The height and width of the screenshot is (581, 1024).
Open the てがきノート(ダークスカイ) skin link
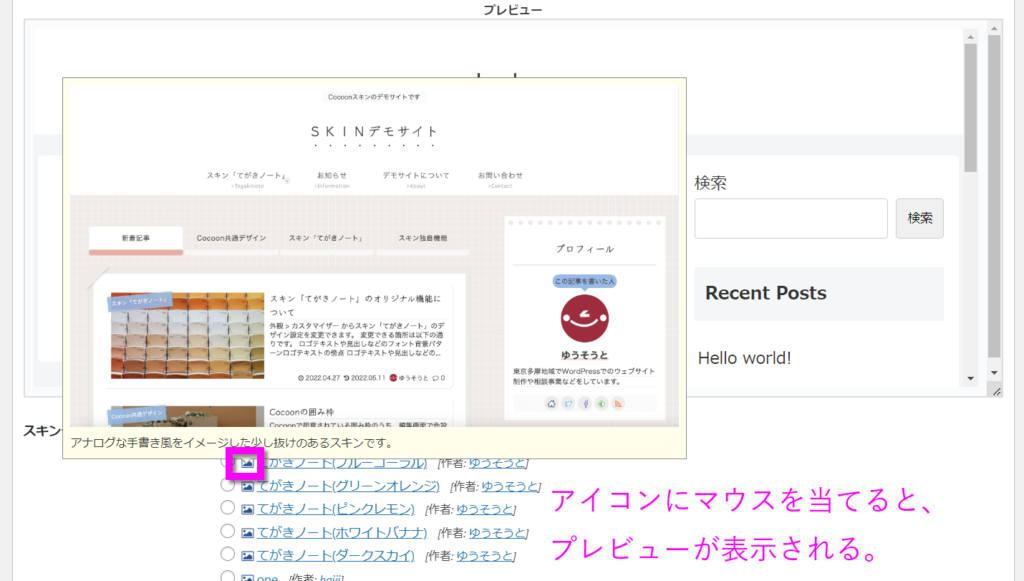tap(336, 556)
